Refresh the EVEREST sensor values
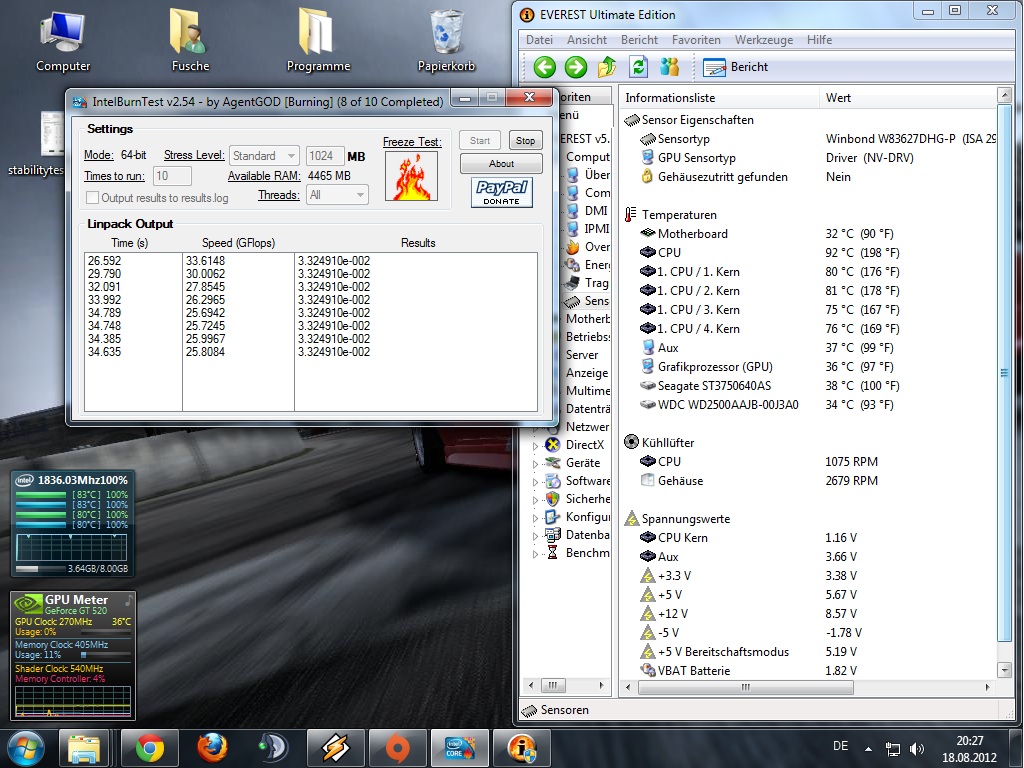The image size is (1024, 768). pos(638,67)
